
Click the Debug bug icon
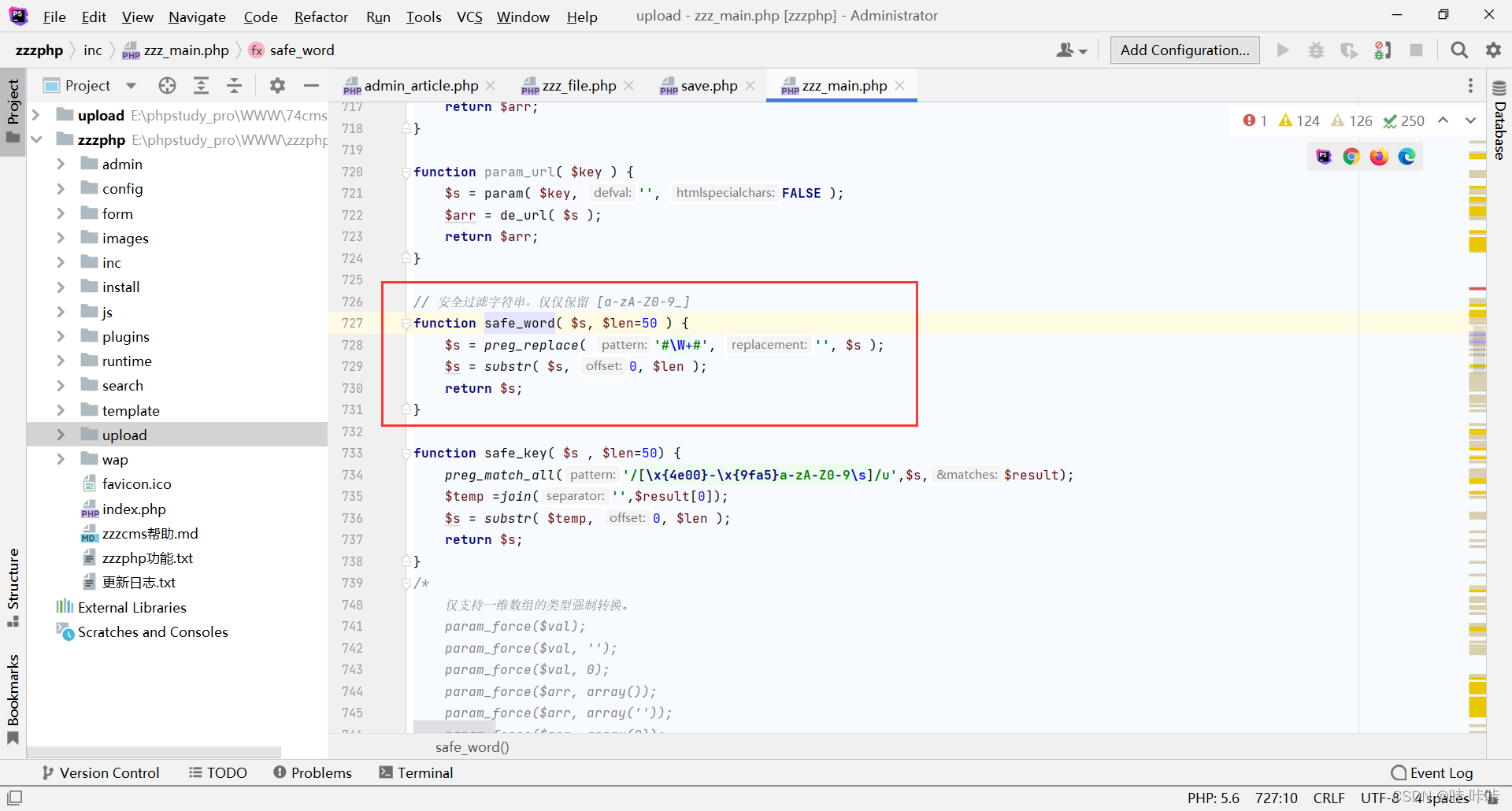[1316, 50]
